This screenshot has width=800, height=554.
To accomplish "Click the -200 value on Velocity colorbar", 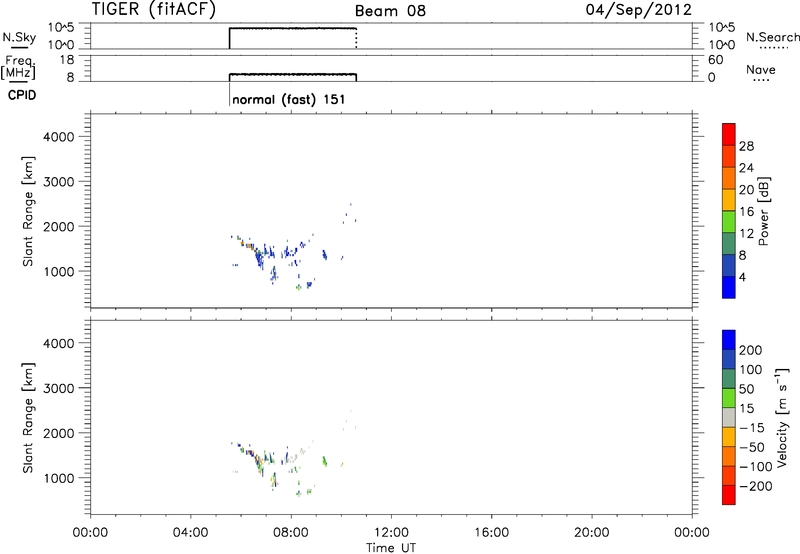I will click(756, 486).
